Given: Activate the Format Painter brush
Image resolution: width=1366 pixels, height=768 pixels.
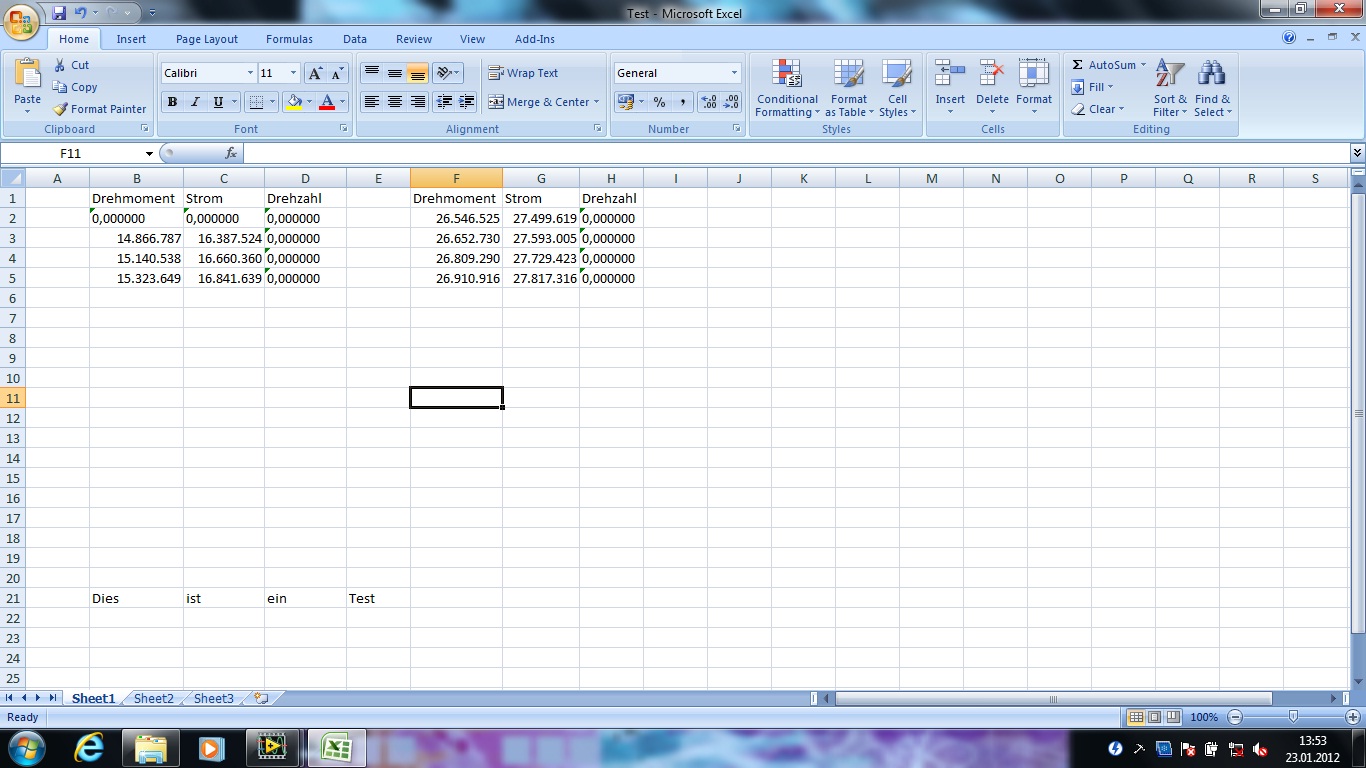Looking at the screenshot, I should tap(60, 109).
